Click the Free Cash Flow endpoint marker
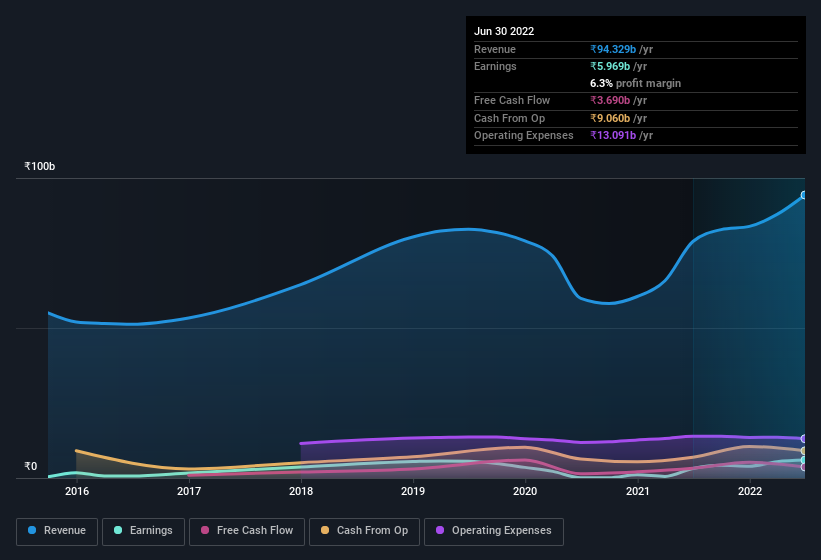The height and width of the screenshot is (560, 821). click(804, 467)
